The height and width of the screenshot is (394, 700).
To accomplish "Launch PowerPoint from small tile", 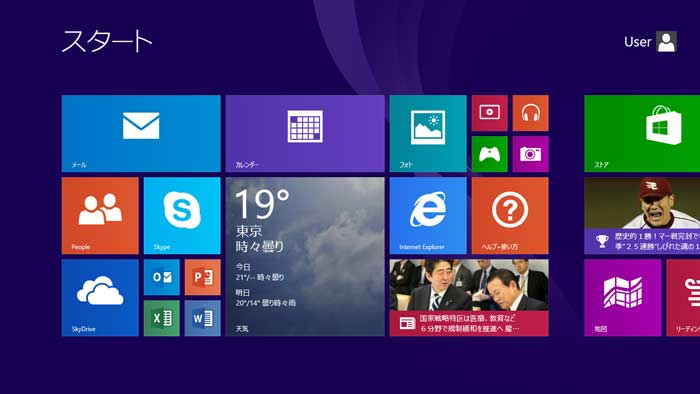I will pyautogui.click(x=203, y=277).
